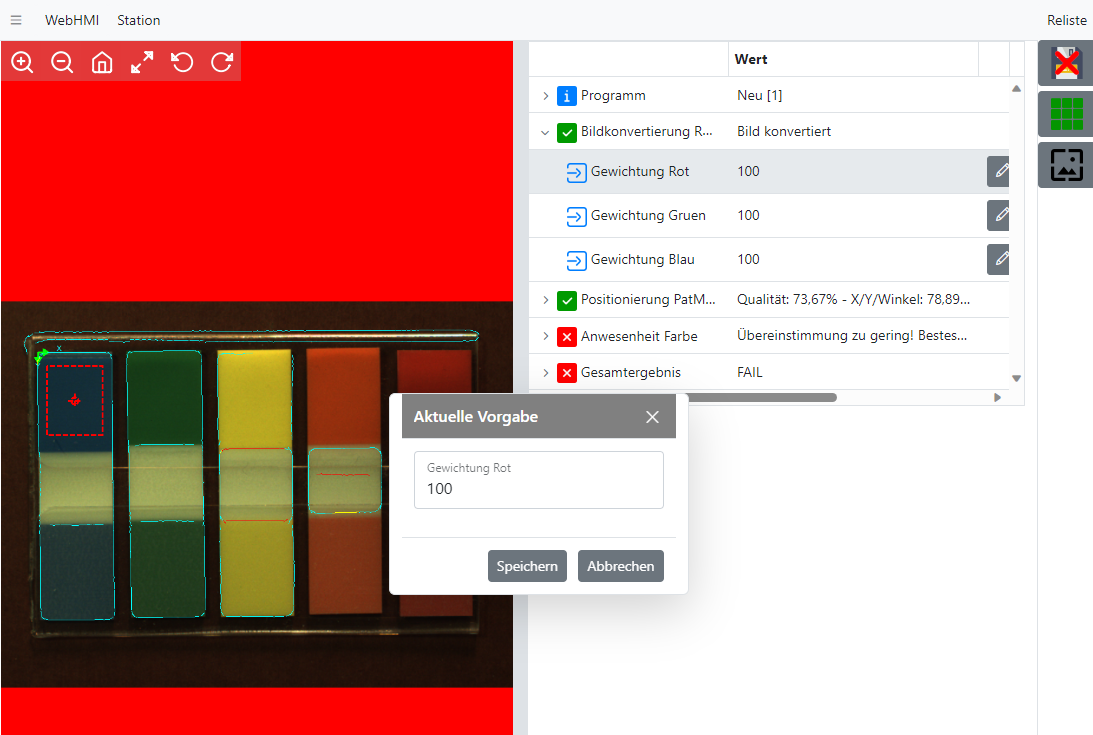
Task: Expand the Anwesenheit Farbe row
Action: pyautogui.click(x=545, y=336)
